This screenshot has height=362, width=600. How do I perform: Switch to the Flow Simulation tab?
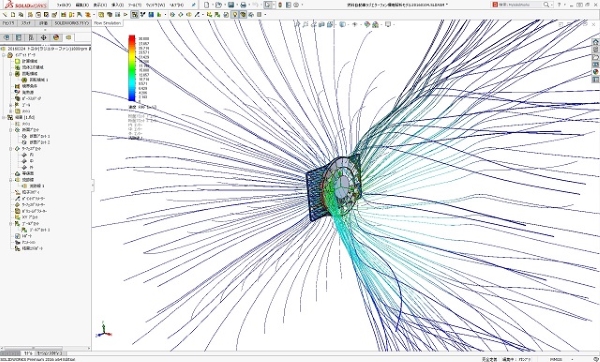coord(107,23)
